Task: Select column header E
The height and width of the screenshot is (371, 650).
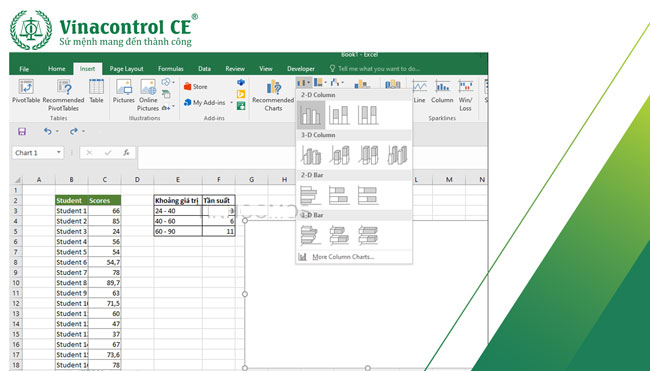Action: pyautogui.click(x=177, y=180)
